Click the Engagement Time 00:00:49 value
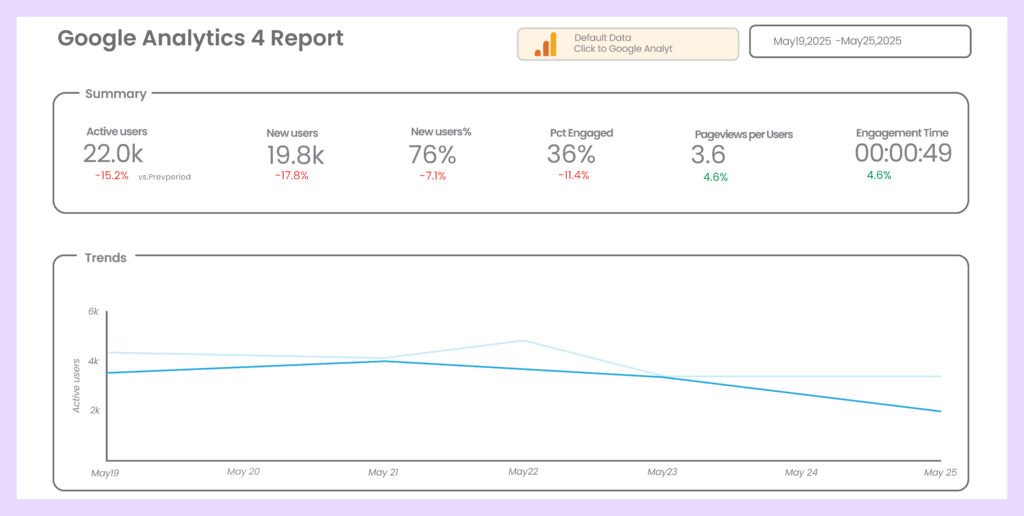Image resolution: width=1024 pixels, height=516 pixels. click(x=903, y=153)
